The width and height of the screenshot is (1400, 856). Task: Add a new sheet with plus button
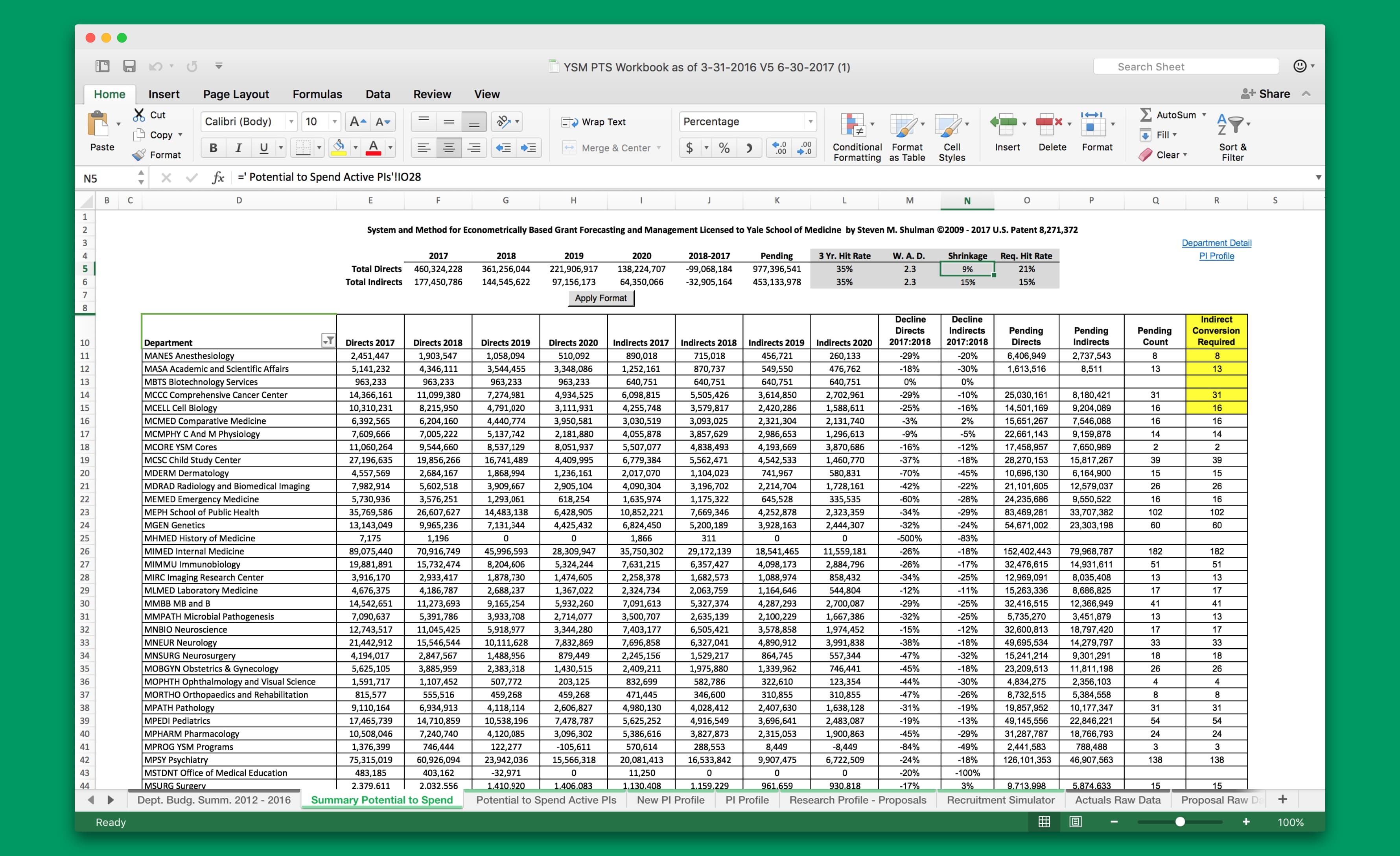(1282, 800)
